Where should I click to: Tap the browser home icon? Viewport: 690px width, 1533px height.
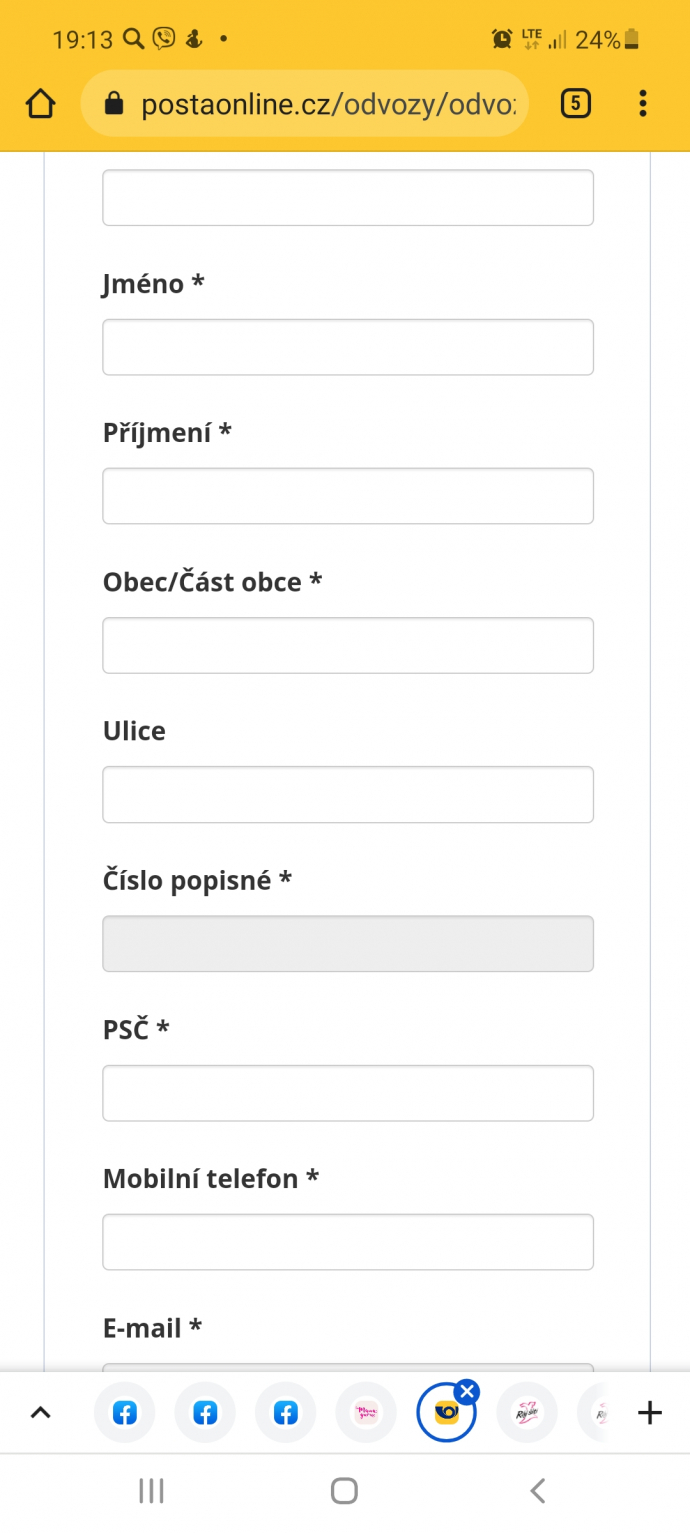40,103
